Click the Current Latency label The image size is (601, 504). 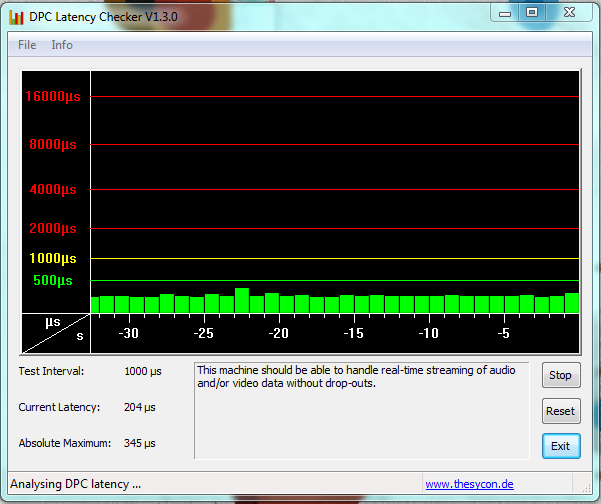click(59, 407)
